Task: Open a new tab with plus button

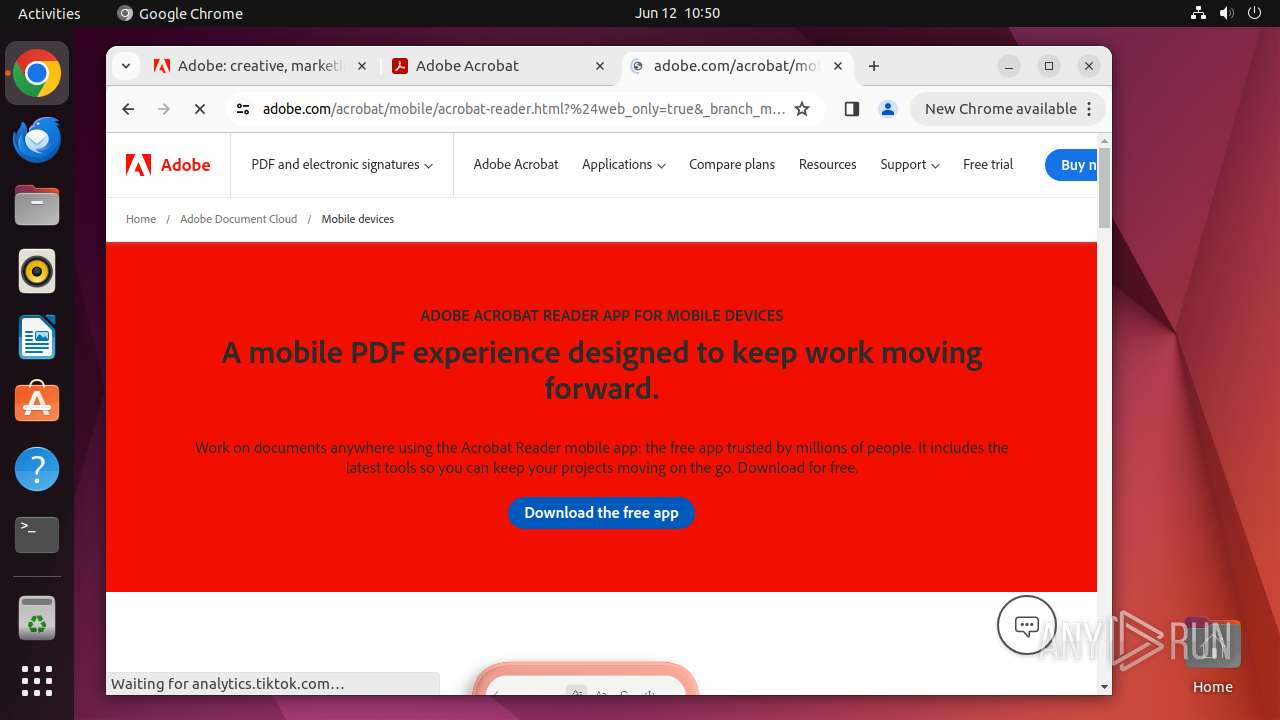Action: 874,66
